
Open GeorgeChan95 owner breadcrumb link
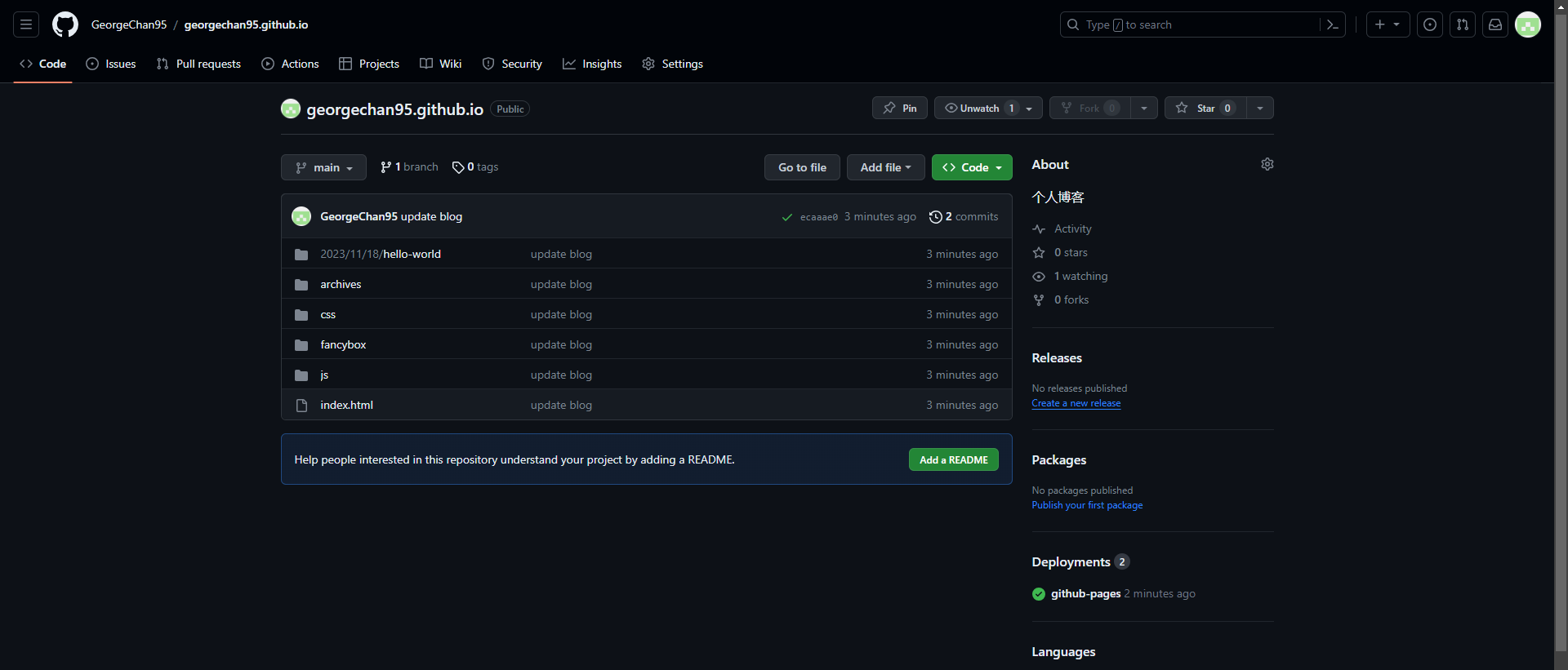tap(129, 24)
